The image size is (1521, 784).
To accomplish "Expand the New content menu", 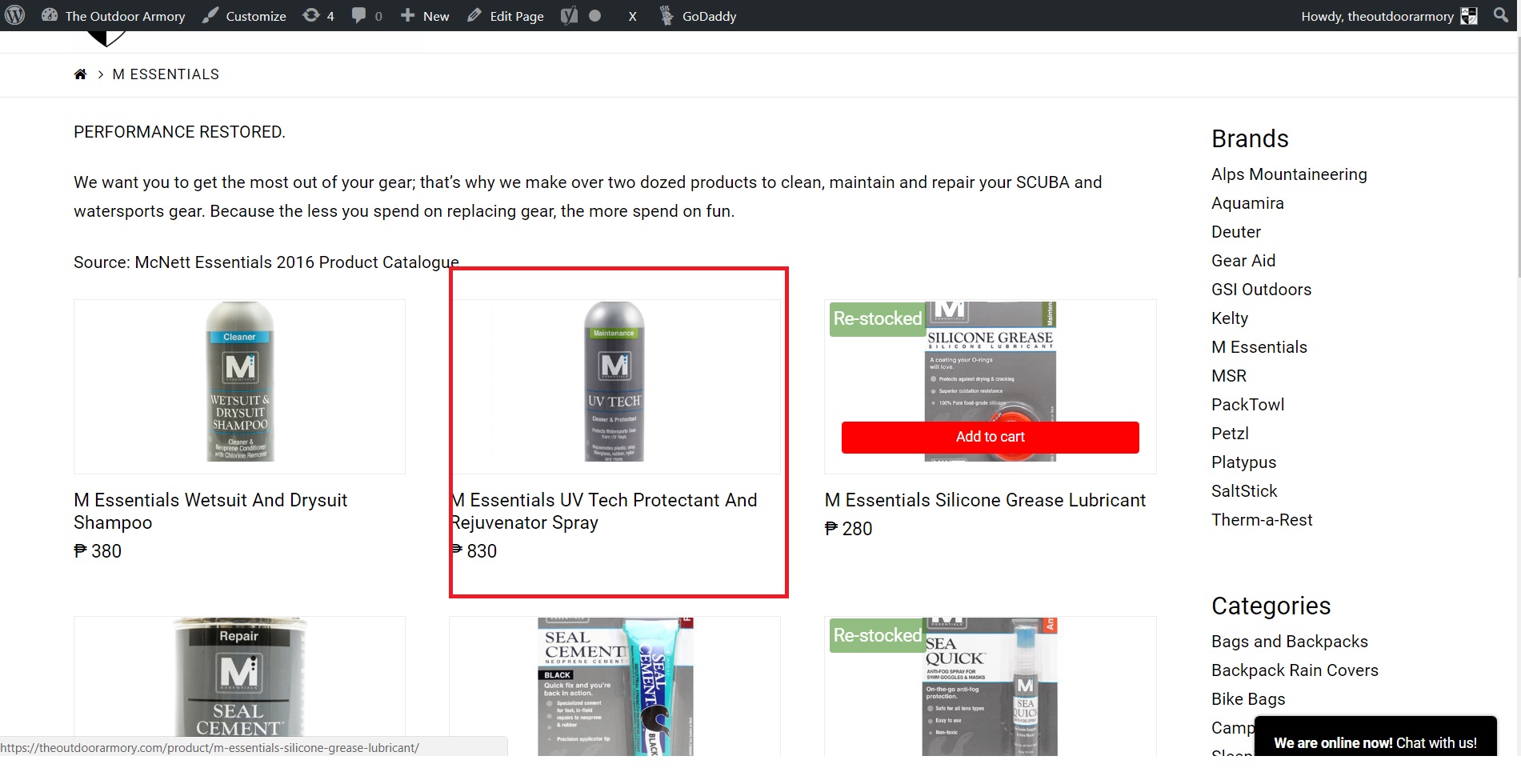I will point(425,16).
